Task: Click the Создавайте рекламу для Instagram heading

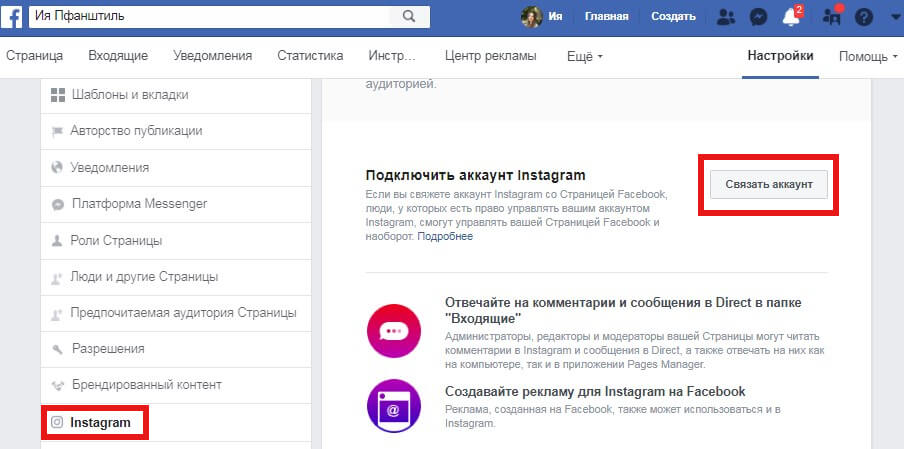Action: click(x=595, y=391)
